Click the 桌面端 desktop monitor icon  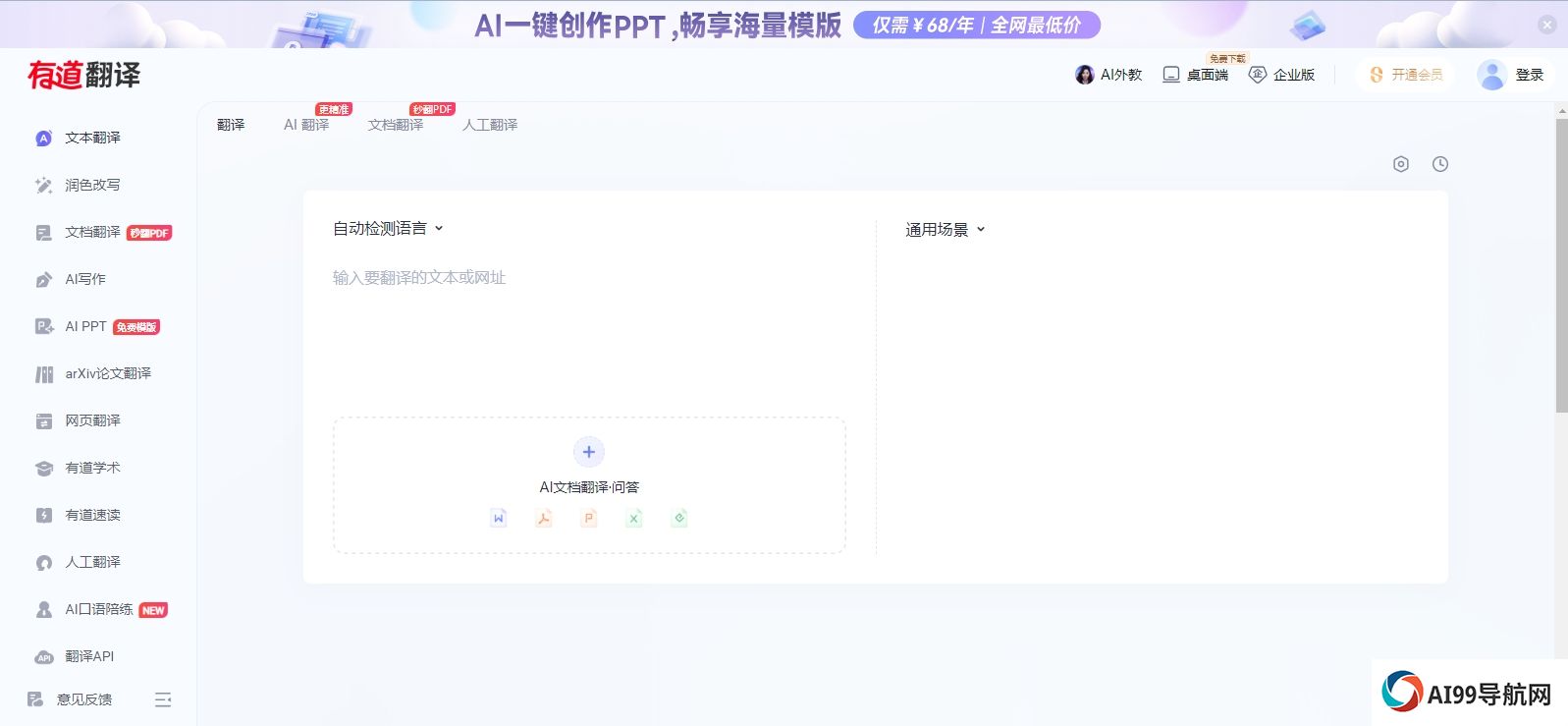click(1171, 75)
